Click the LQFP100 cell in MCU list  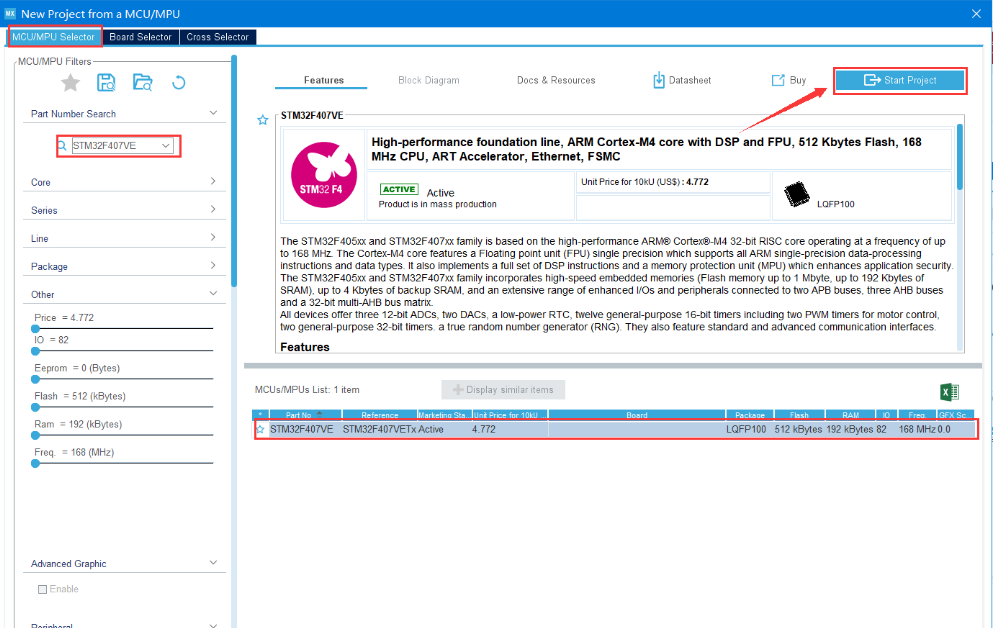coord(746,429)
